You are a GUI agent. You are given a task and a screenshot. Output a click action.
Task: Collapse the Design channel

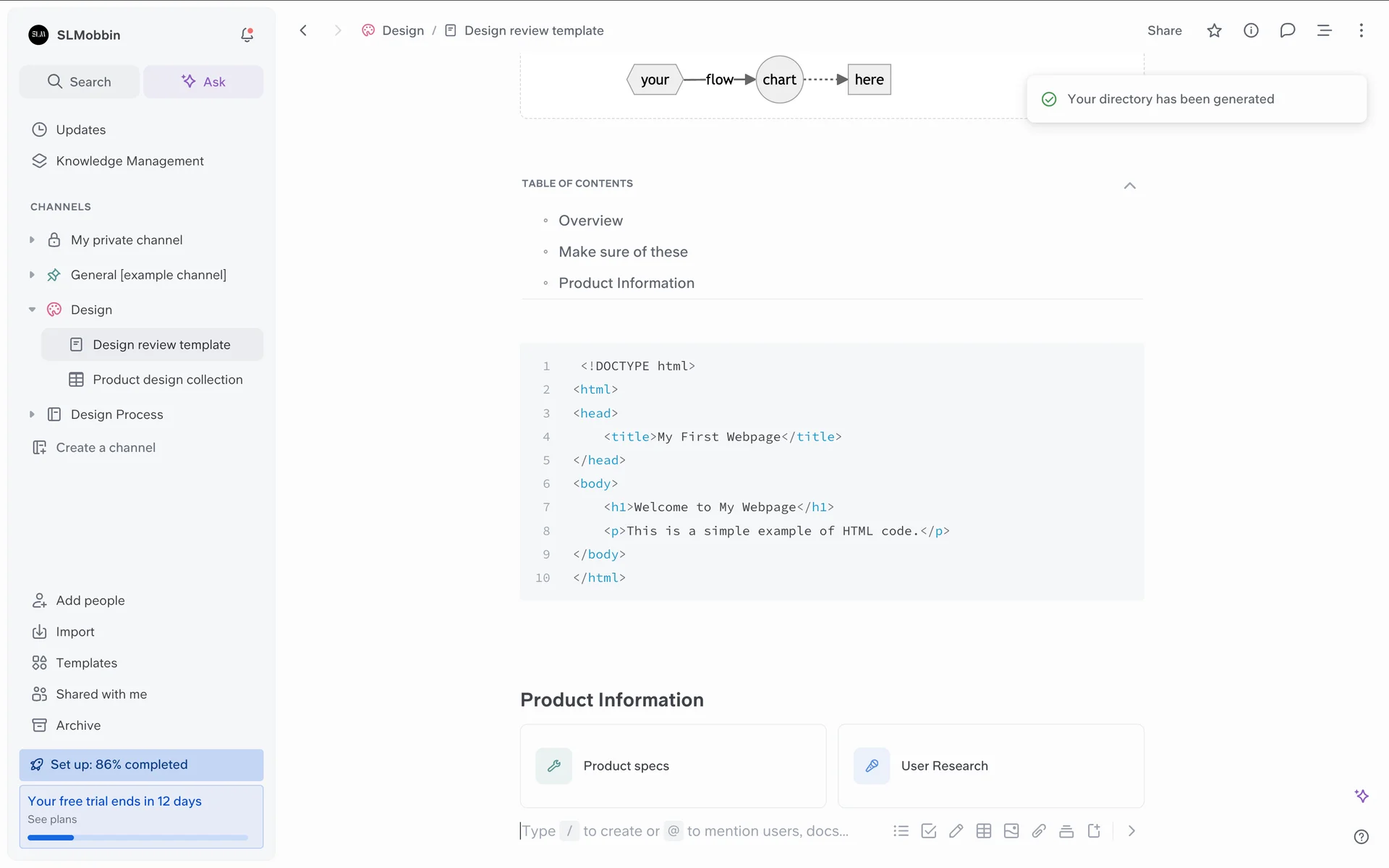pyautogui.click(x=32, y=310)
